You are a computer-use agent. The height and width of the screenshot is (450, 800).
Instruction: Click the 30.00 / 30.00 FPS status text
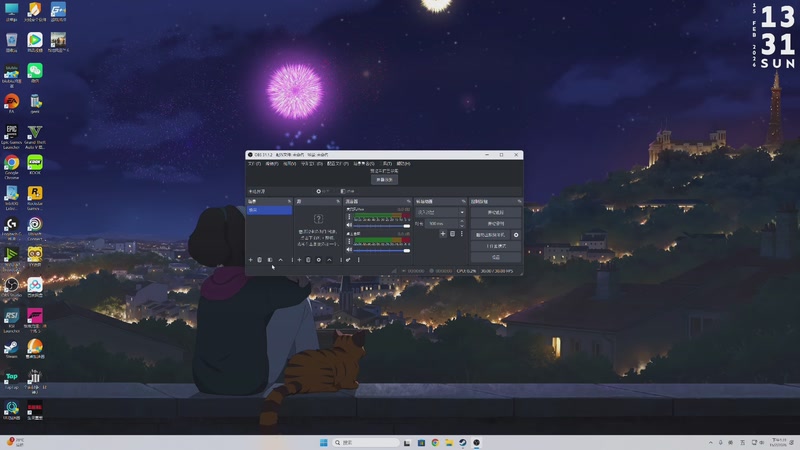coord(497,271)
